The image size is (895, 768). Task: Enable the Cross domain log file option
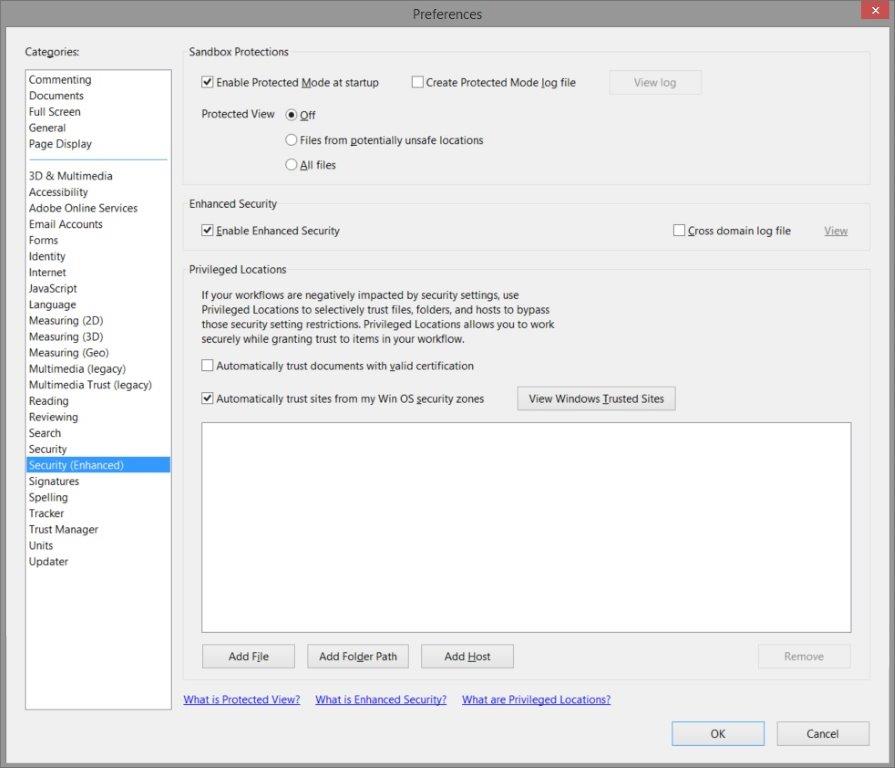pos(676,230)
